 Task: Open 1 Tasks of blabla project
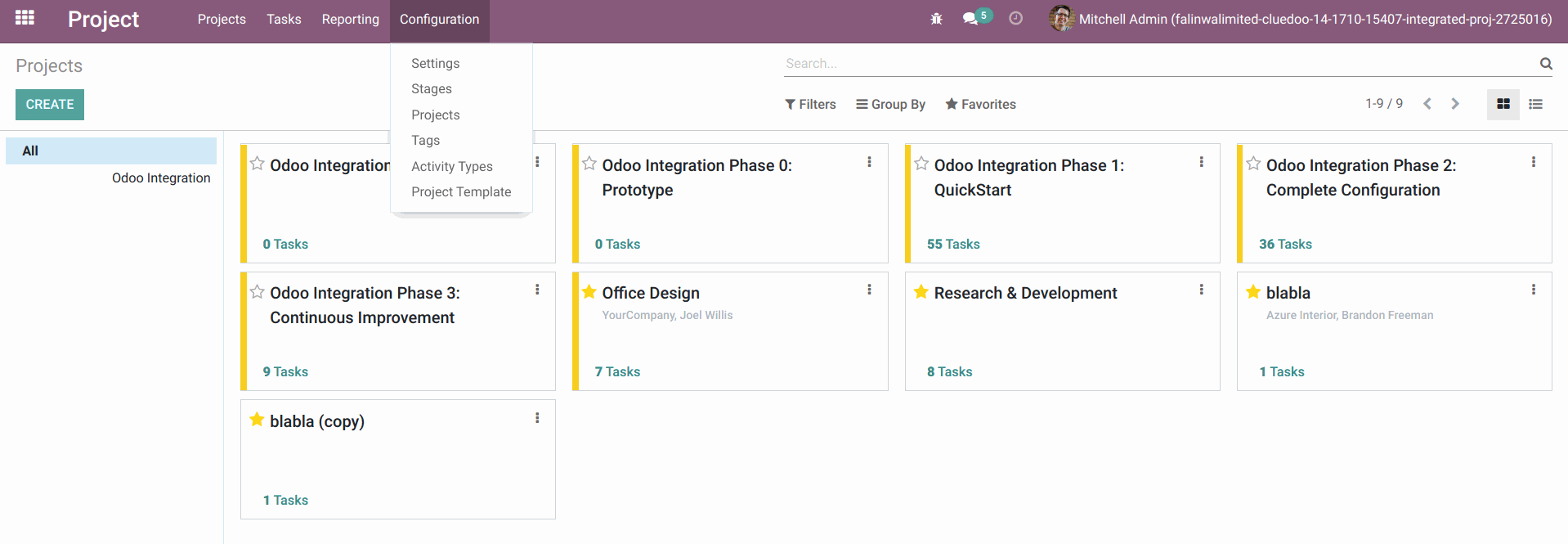pos(1282,371)
